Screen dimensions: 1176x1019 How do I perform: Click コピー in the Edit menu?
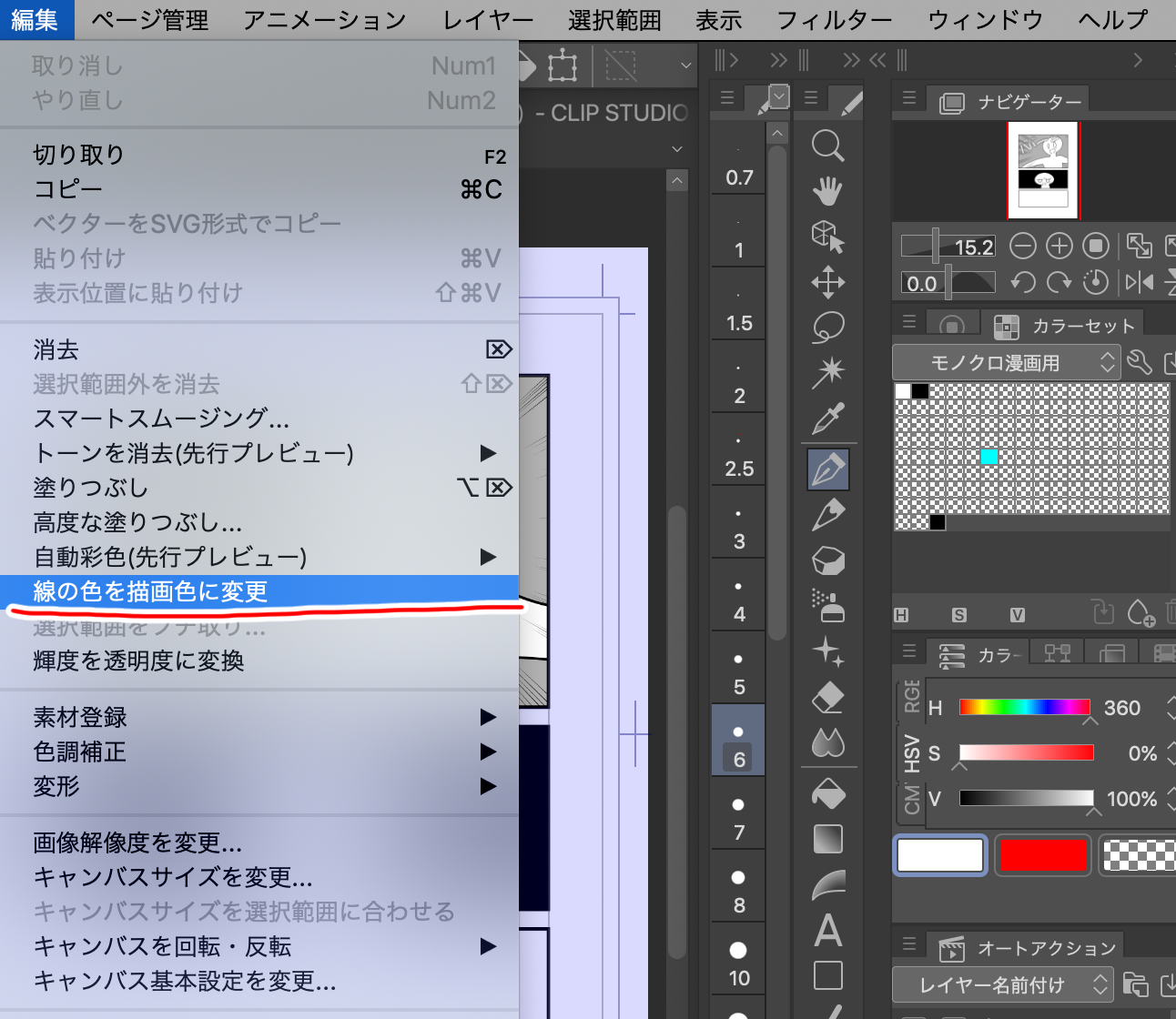(x=259, y=189)
